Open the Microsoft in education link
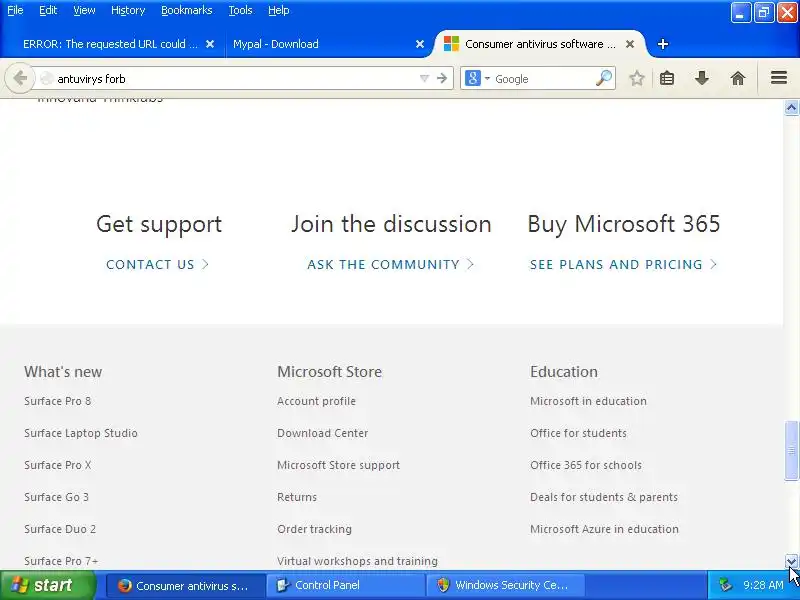The width and height of the screenshot is (800, 600). point(588,401)
